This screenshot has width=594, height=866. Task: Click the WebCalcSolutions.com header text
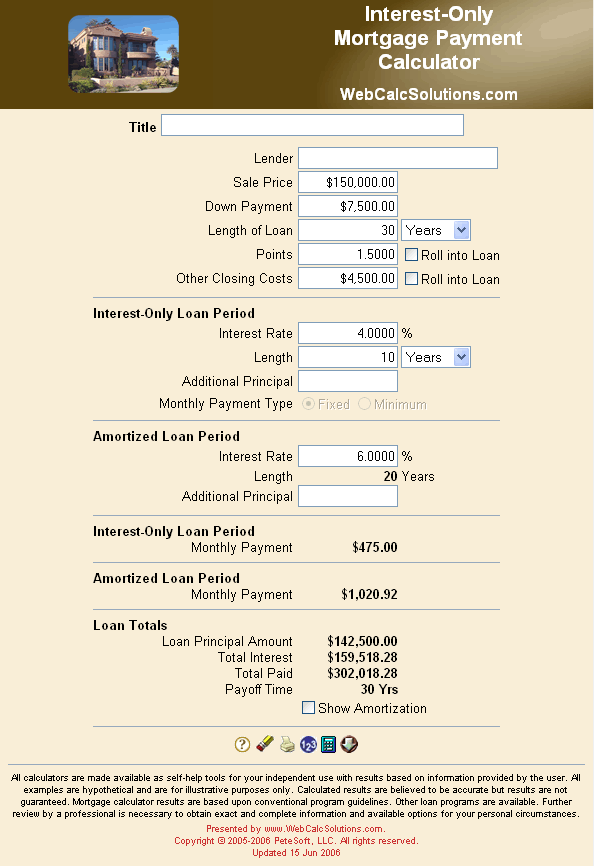tap(429, 94)
